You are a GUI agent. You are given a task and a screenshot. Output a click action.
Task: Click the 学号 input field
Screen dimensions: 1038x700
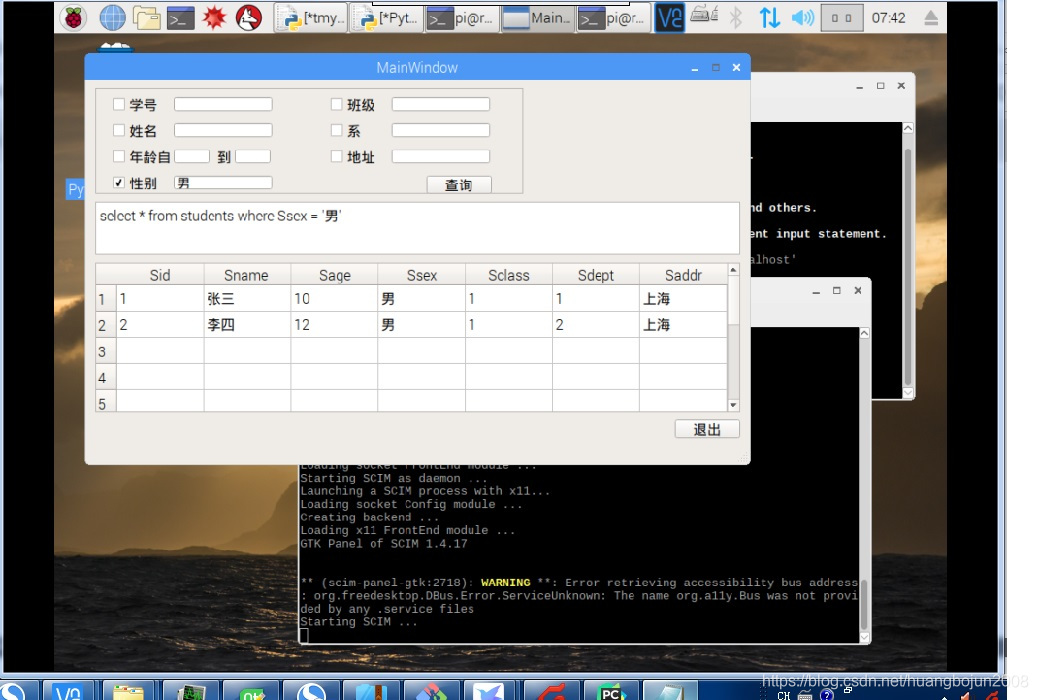223,104
